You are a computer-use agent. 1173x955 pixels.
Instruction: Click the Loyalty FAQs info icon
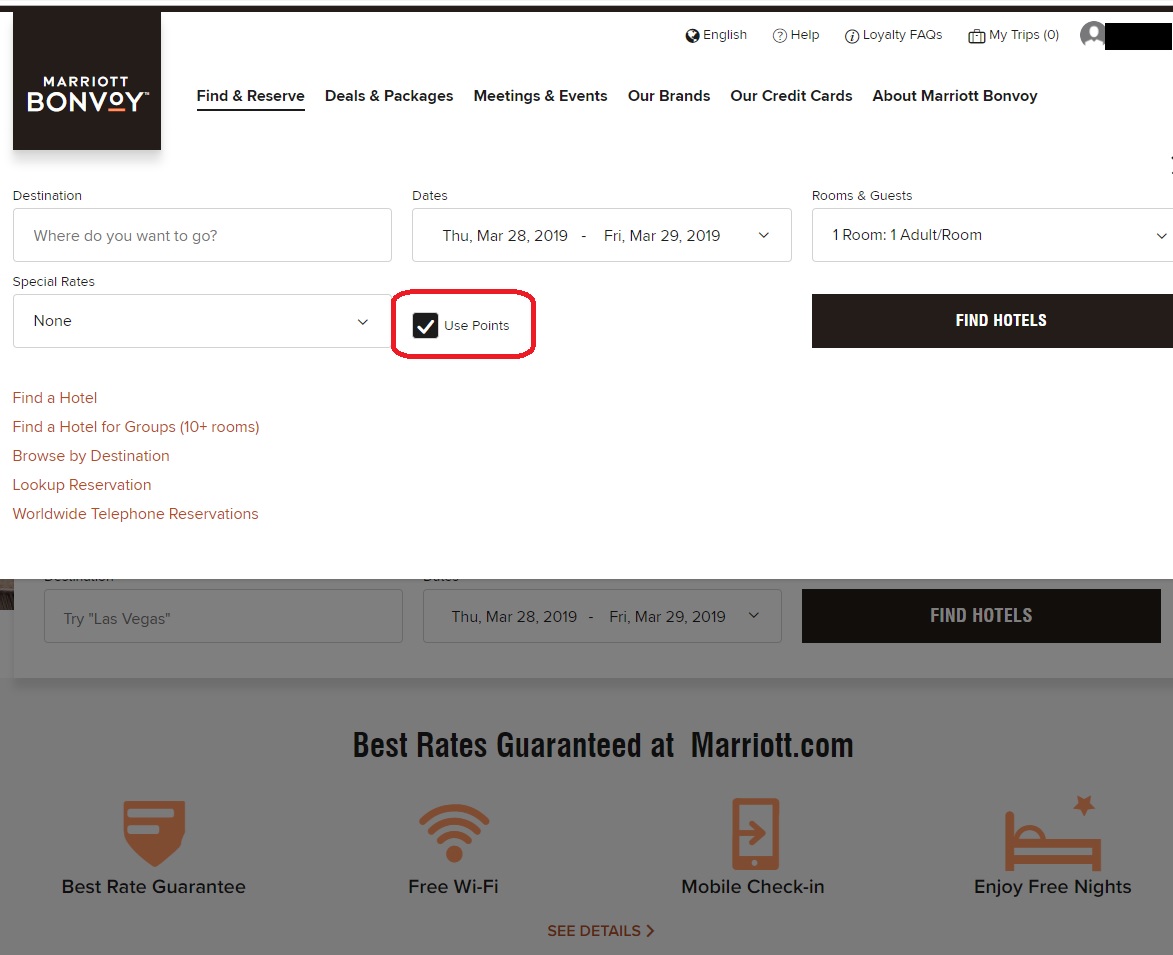click(x=851, y=36)
